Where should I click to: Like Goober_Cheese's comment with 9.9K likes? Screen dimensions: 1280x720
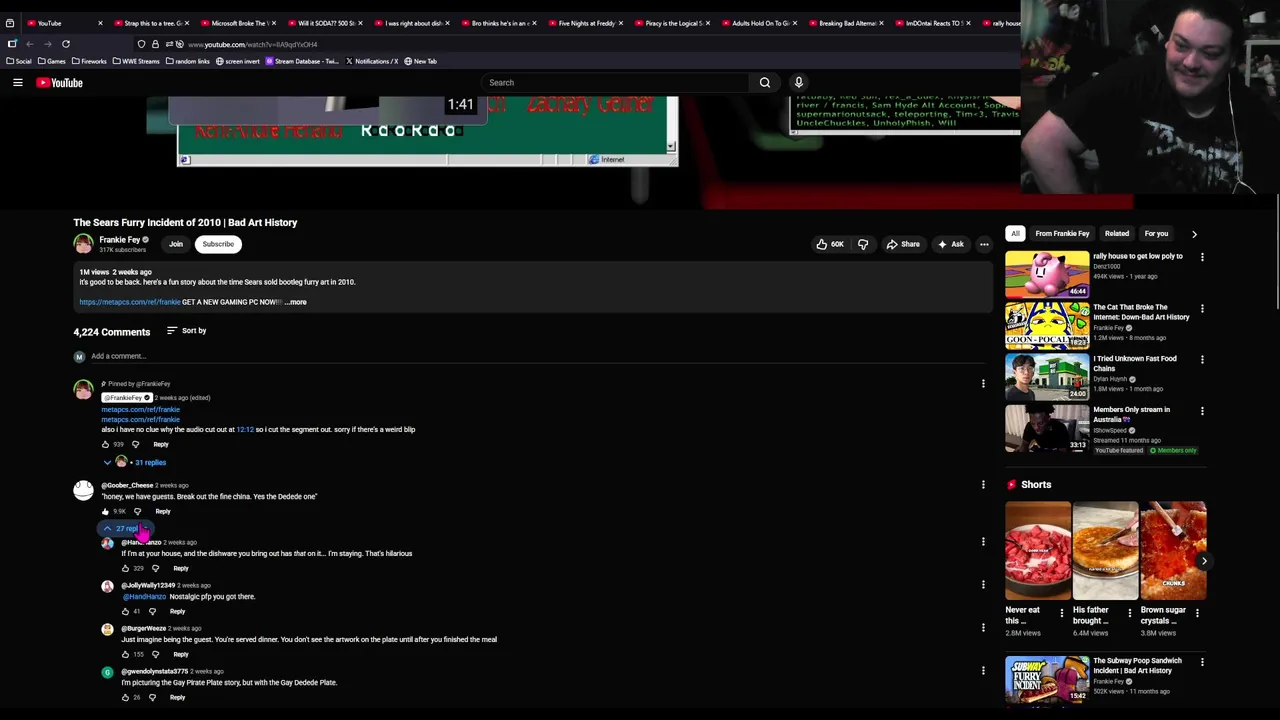click(105, 511)
